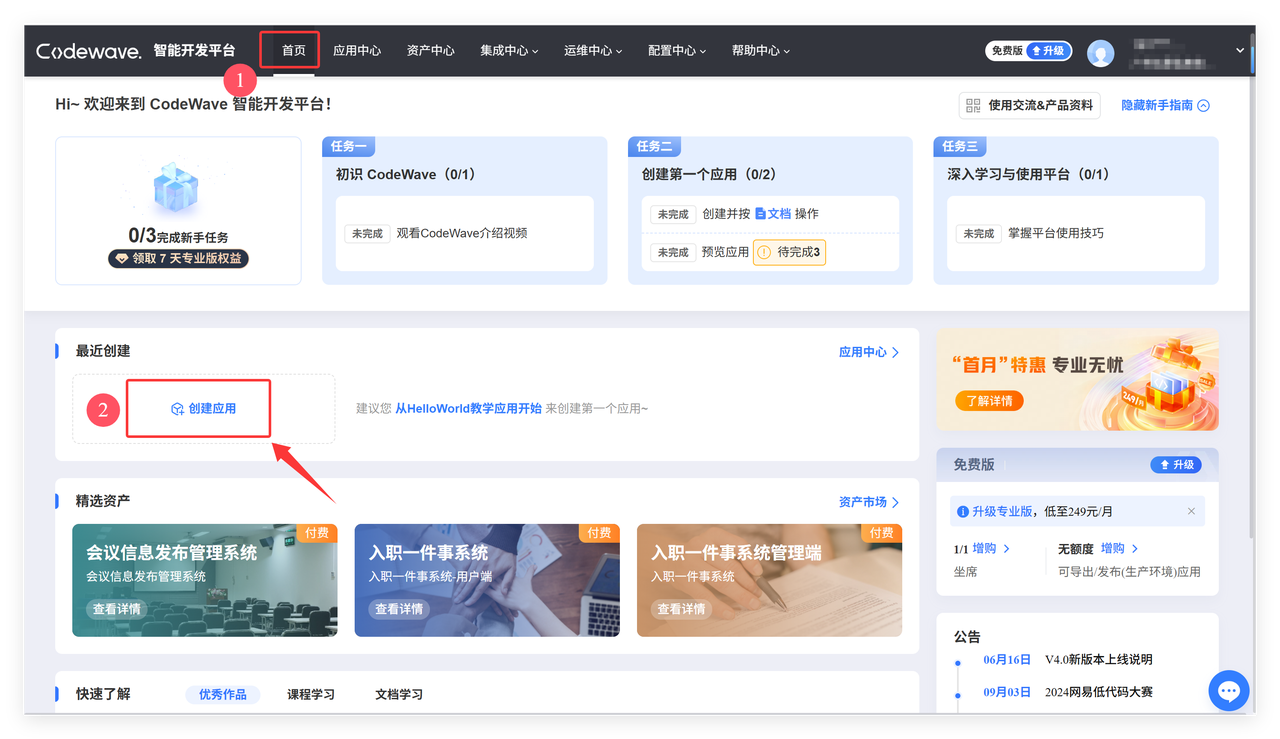The height and width of the screenshot is (739, 1280).
Task: Open the 首月特惠 promo banner
Action: pos(1078,381)
